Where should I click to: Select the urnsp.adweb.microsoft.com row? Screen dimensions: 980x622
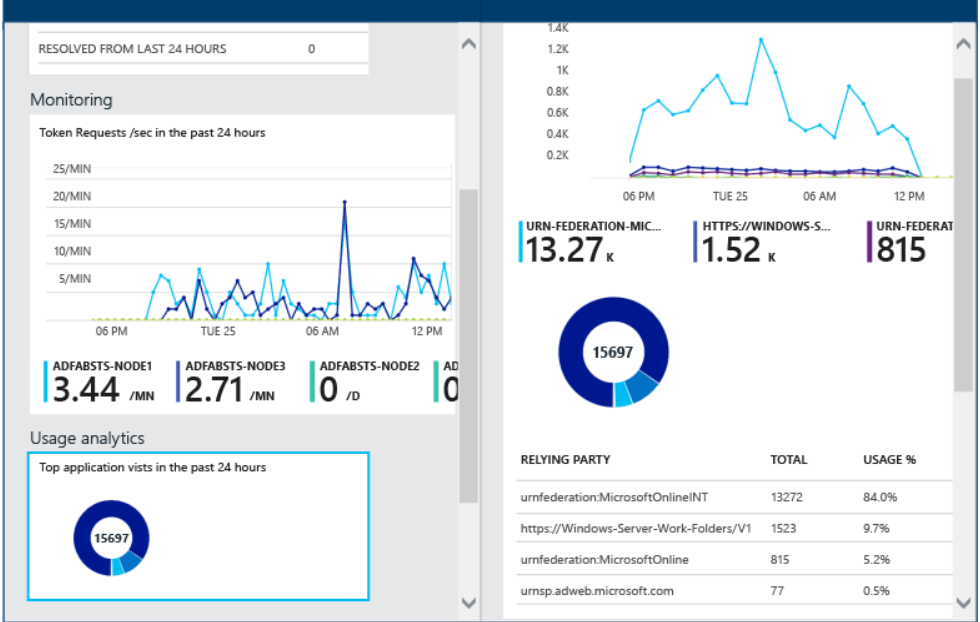point(720,591)
